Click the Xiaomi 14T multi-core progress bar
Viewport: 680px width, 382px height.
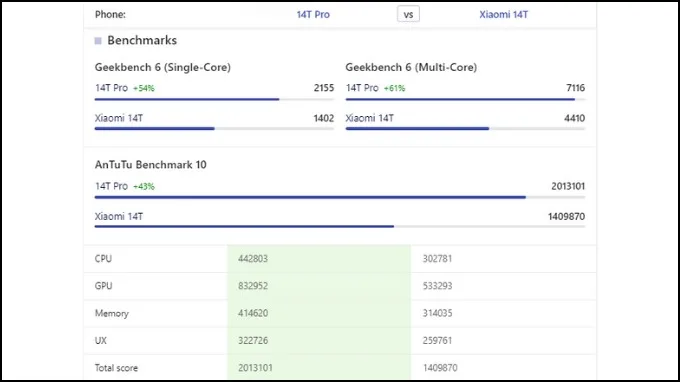point(465,128)
